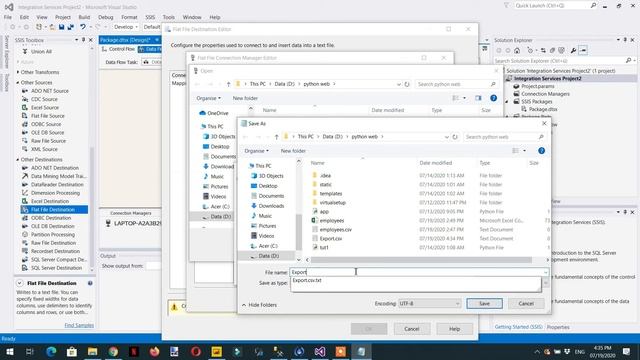The width and height of the screenshot is (640, 360).
Task: Open the Window menu
Action: (192, 17)
